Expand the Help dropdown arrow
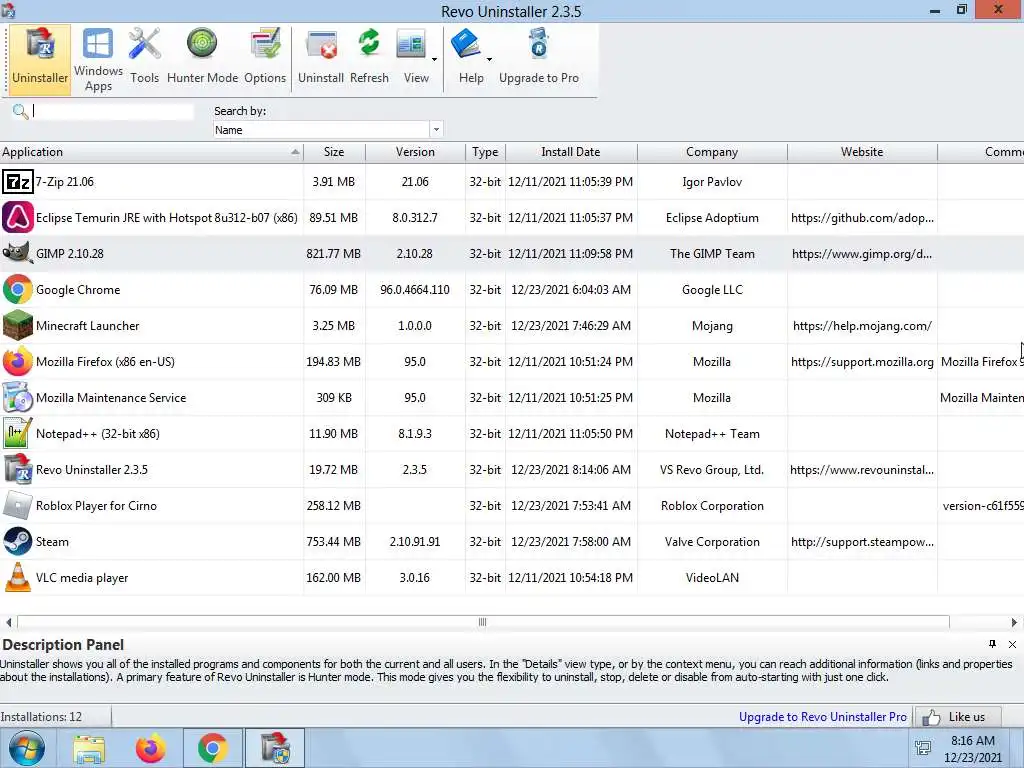 489,59
